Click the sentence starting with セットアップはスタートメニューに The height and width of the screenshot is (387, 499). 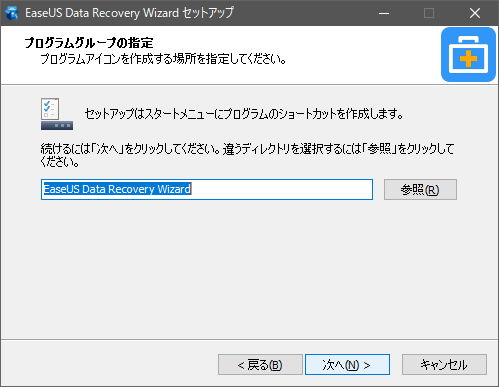(x=244, y=114)
